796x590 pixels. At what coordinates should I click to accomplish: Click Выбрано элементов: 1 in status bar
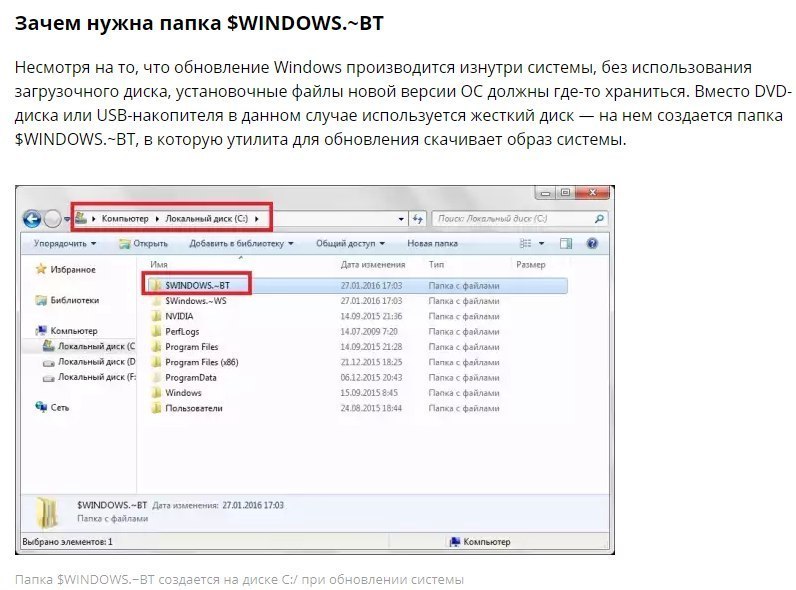point(67,542)
